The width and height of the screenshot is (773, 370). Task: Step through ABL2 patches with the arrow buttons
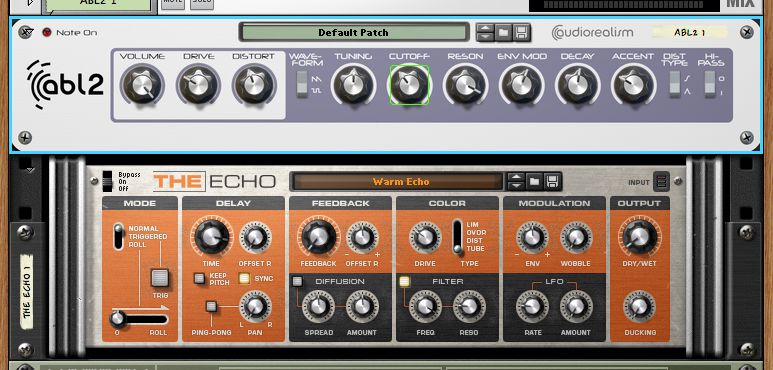485,33
